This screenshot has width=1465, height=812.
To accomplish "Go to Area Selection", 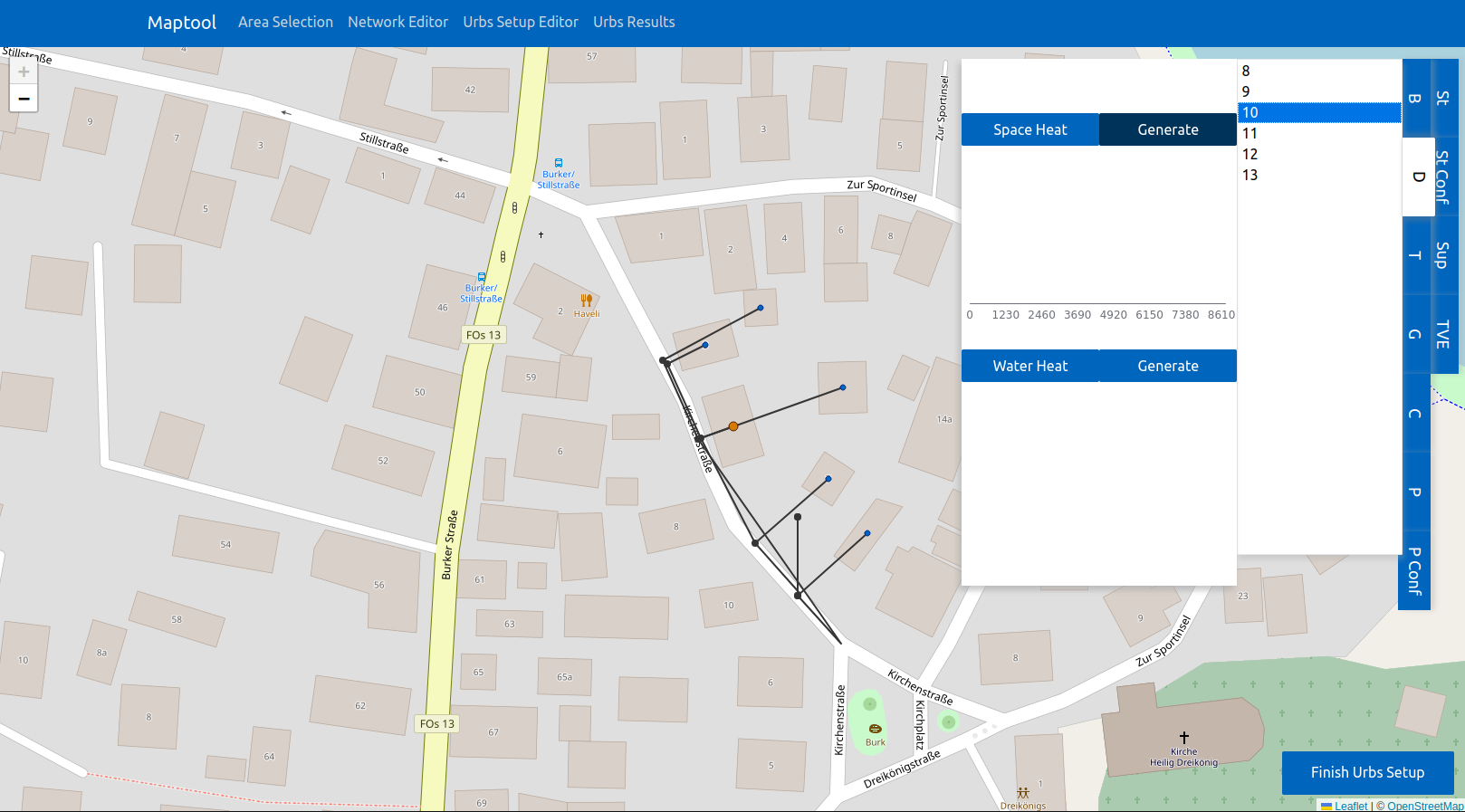I will (x=285, y=22).
